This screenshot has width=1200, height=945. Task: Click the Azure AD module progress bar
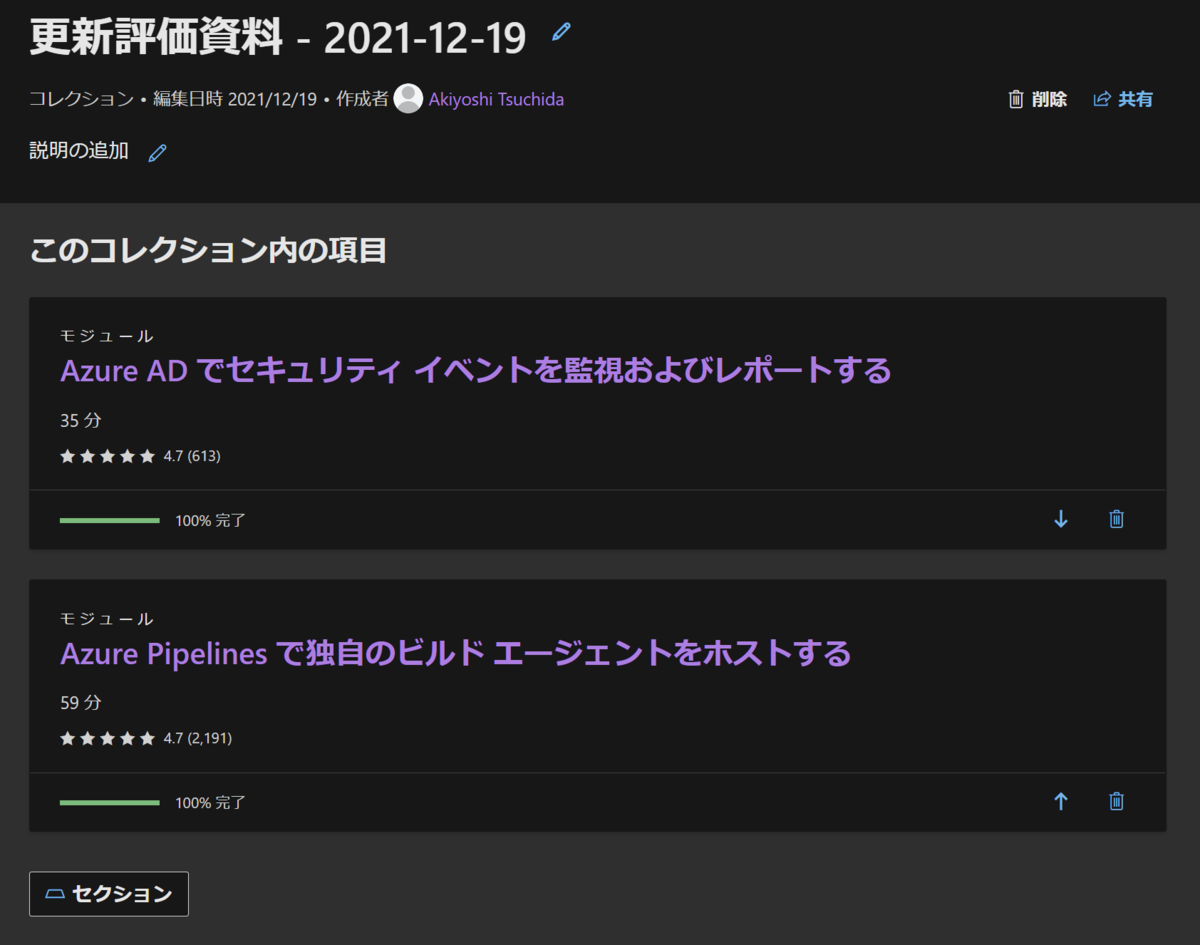[110, 520]
